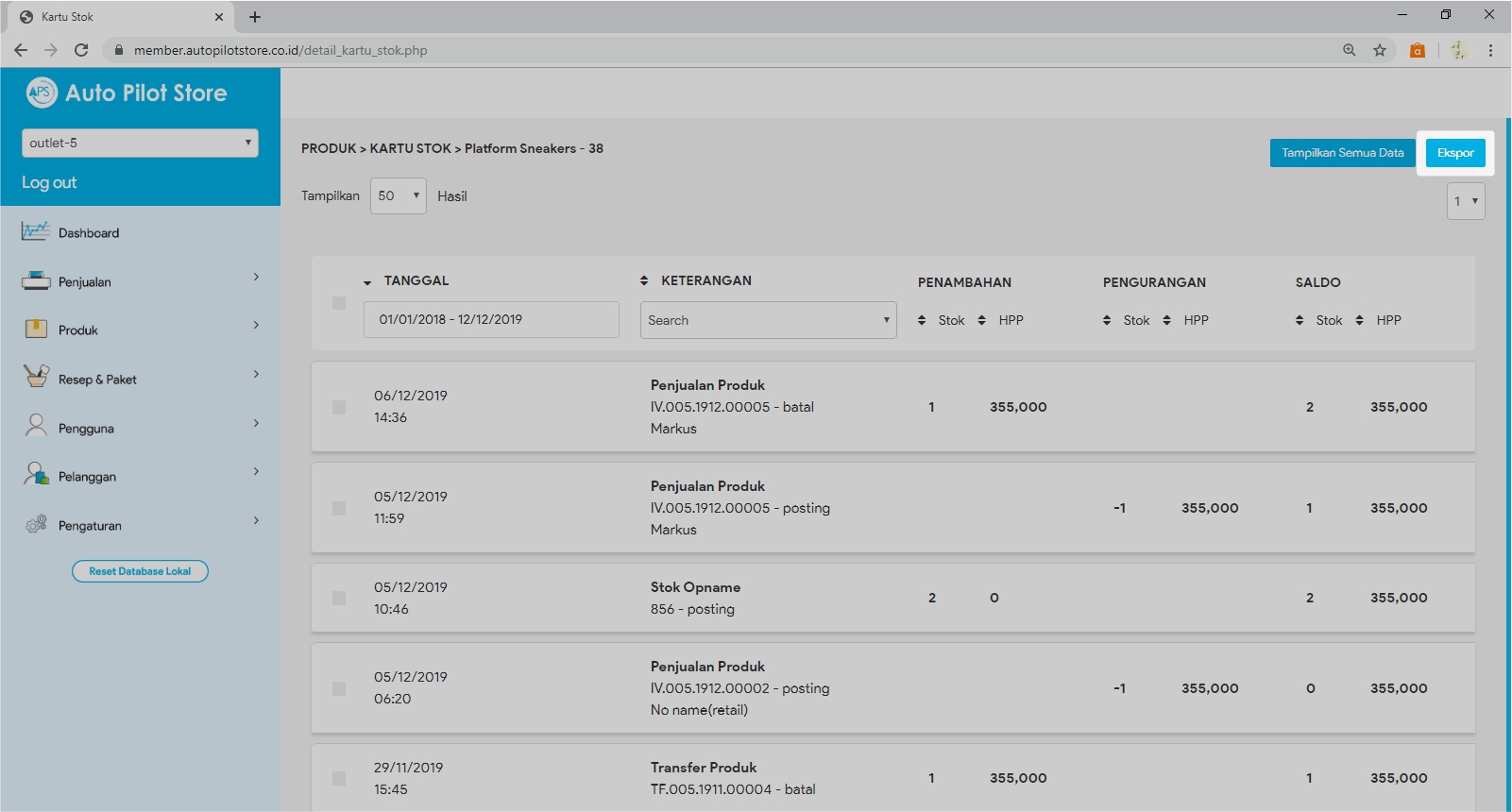Expand the Penjualan sidebar menu
This screenshot has height=812, width=1512.
tap(256, 278)
